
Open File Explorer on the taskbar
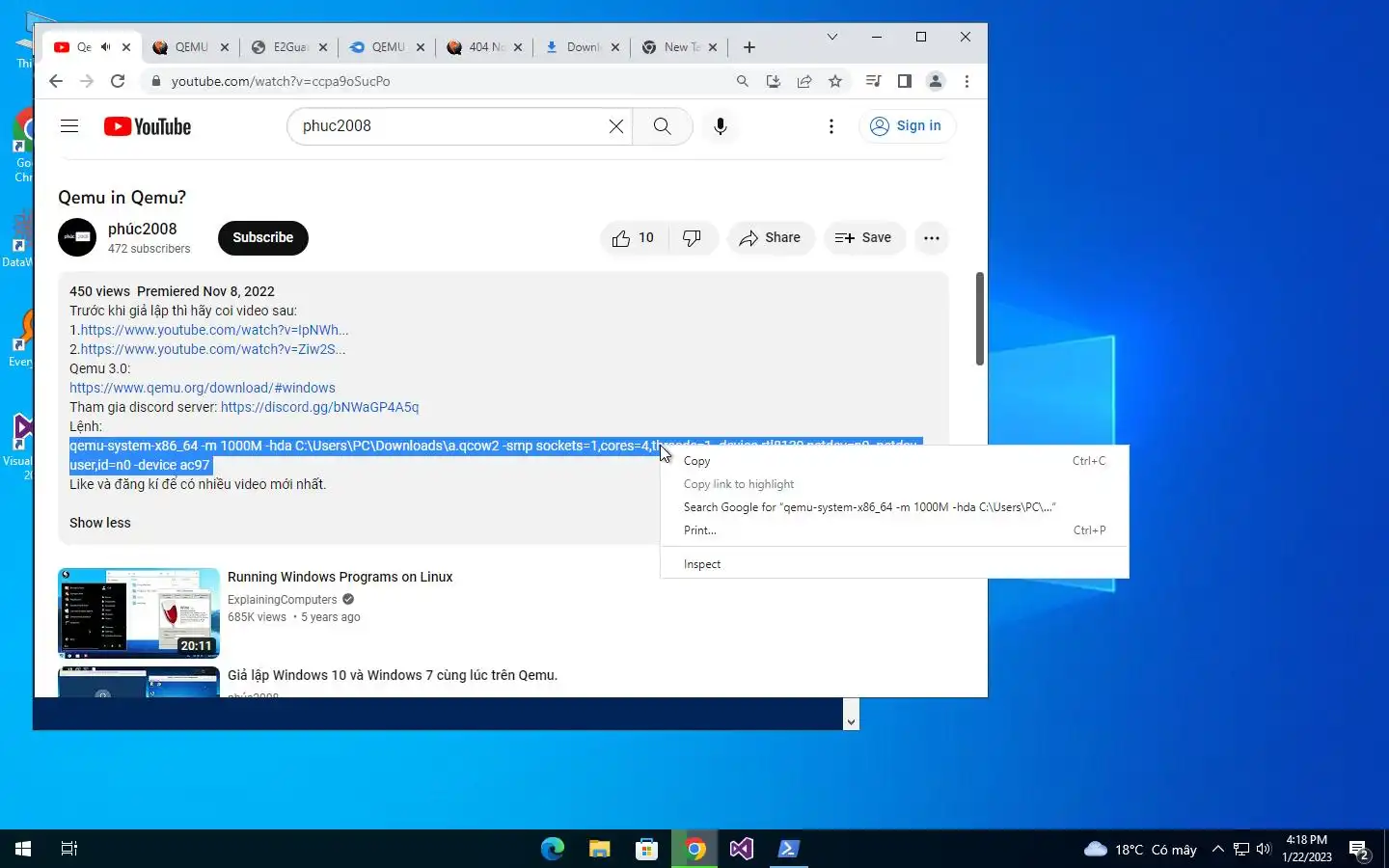(600, 849)
